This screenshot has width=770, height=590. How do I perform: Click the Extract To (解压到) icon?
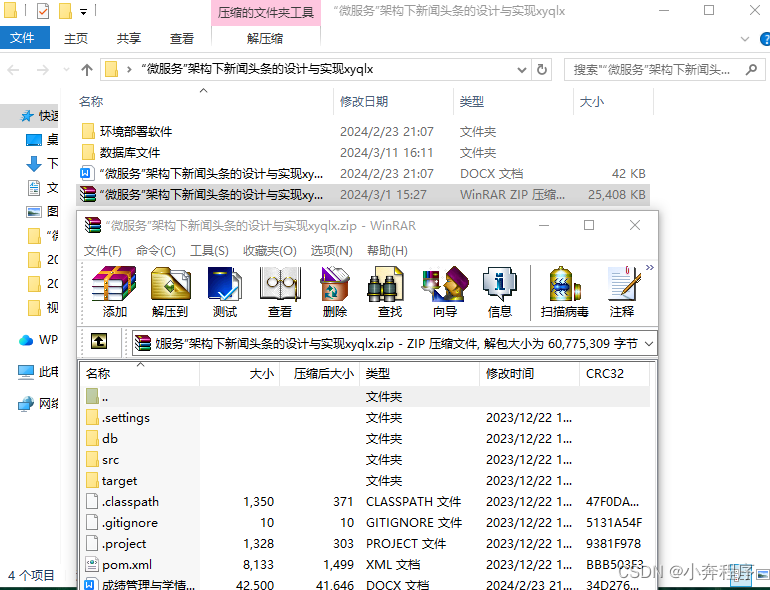click(170, 292)
